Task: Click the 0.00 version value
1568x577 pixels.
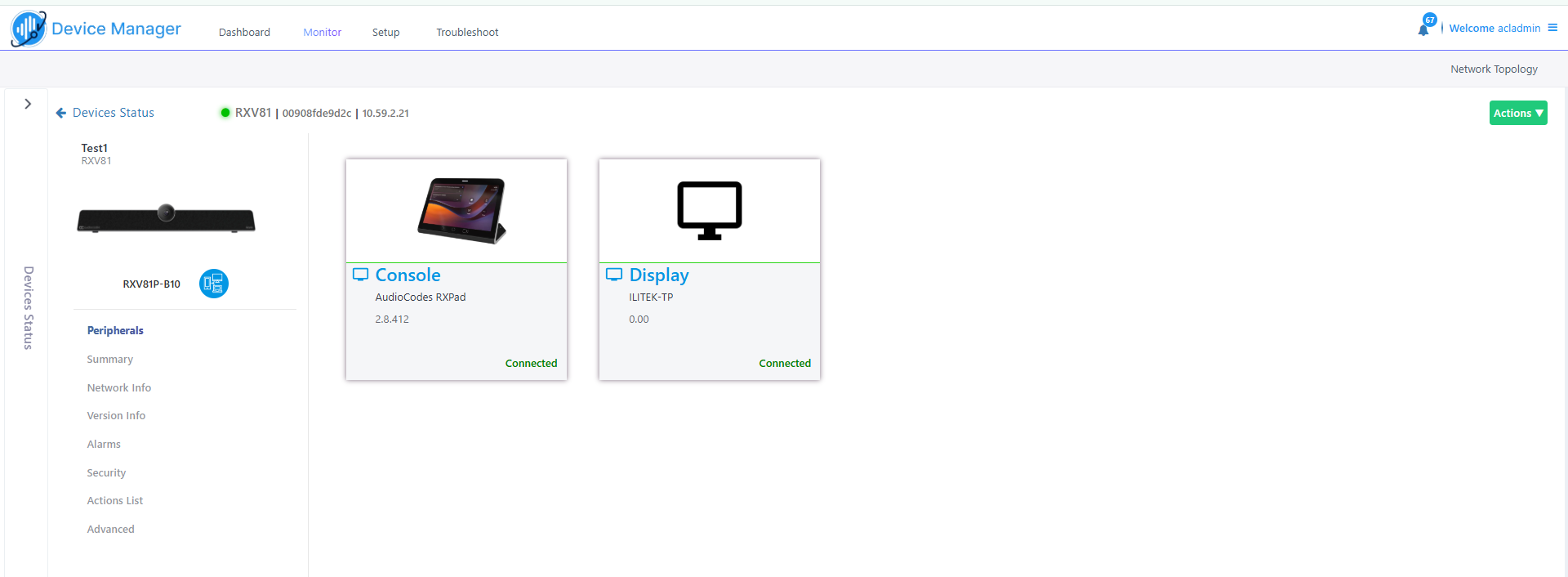Action: coord(639,319)
